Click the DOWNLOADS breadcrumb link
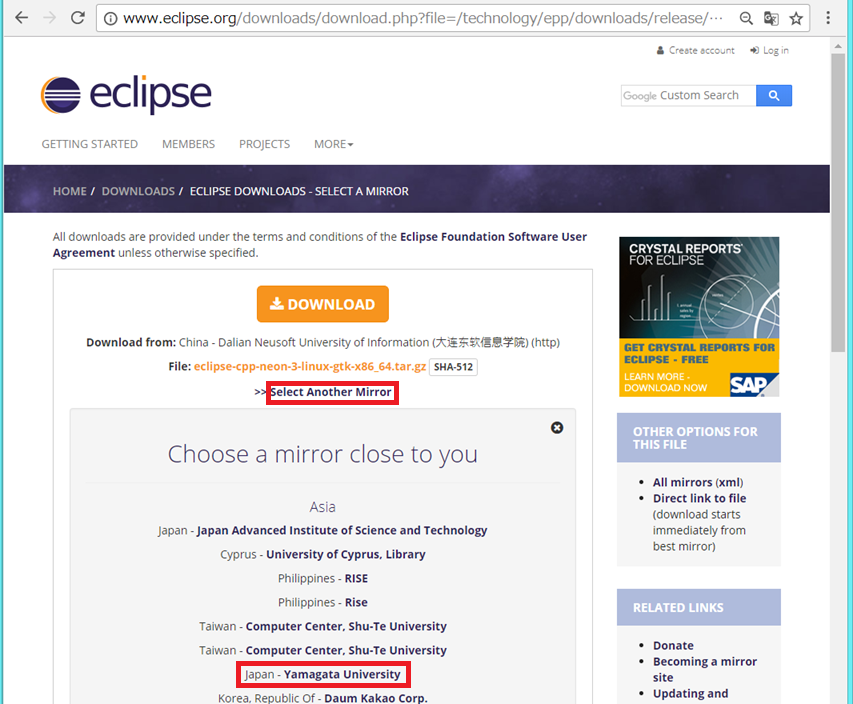The width and height of the screenshot is (853, 704). click(138, 190)
